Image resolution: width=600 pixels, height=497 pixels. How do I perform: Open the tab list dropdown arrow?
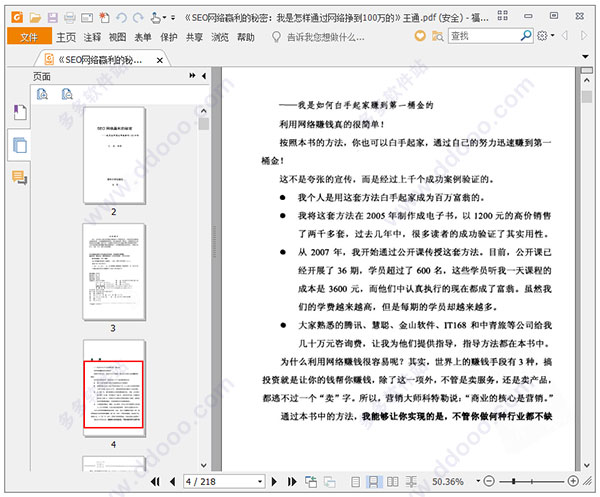[x=585, y=56]
